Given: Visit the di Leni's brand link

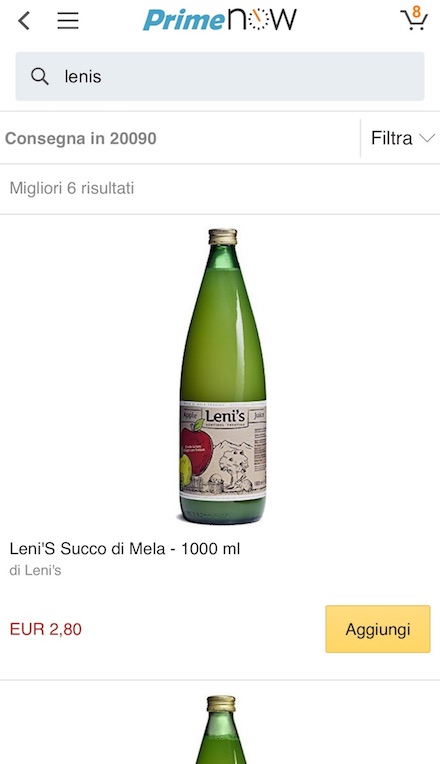Looking at the screenshot, I should click(35, 570).
